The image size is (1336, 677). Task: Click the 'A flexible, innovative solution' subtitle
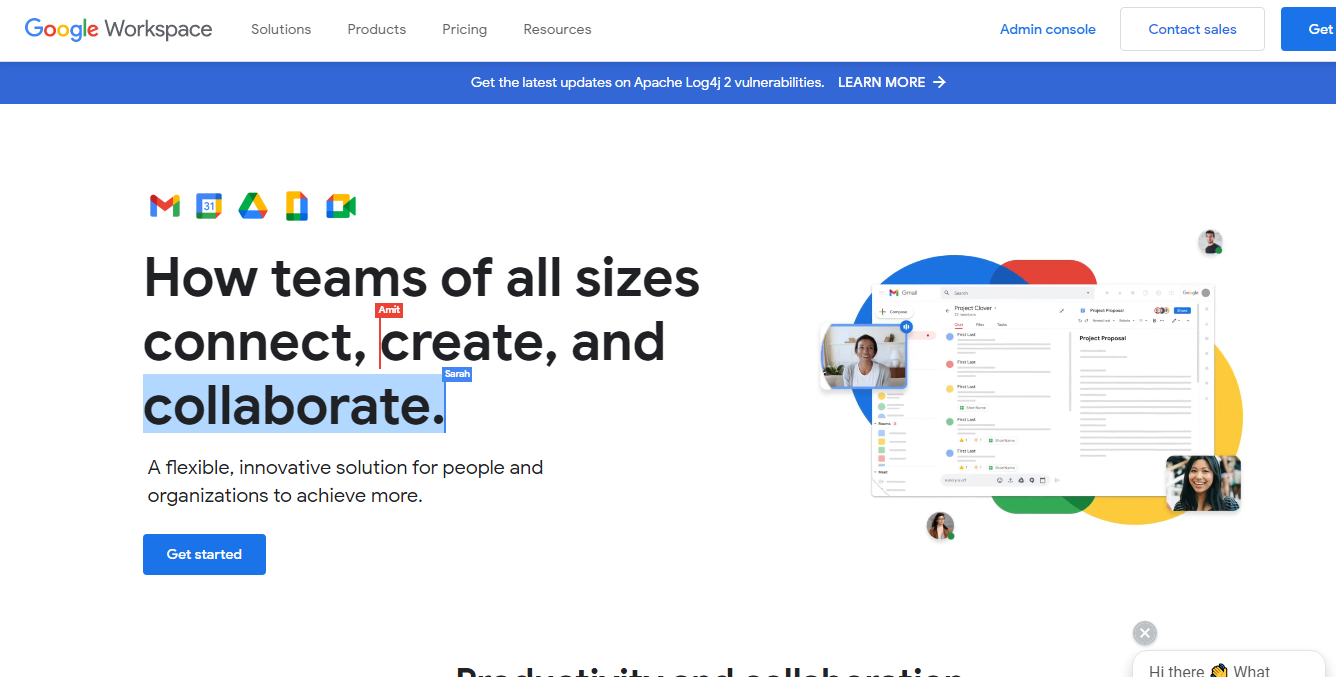click(345, 481)
